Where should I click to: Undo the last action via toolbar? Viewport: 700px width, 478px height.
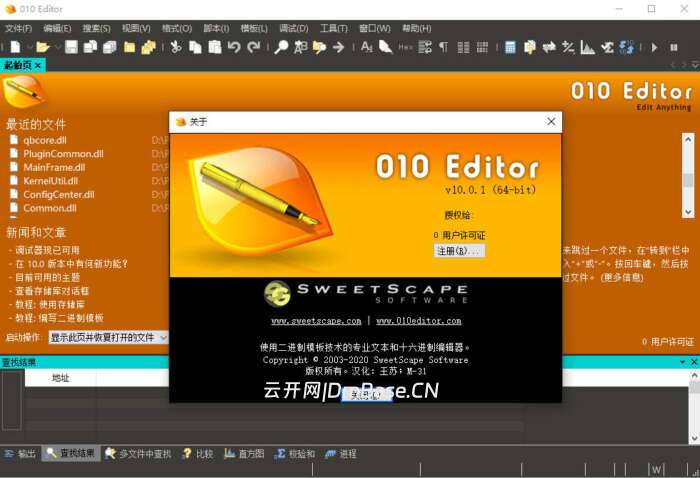[234, 47]
